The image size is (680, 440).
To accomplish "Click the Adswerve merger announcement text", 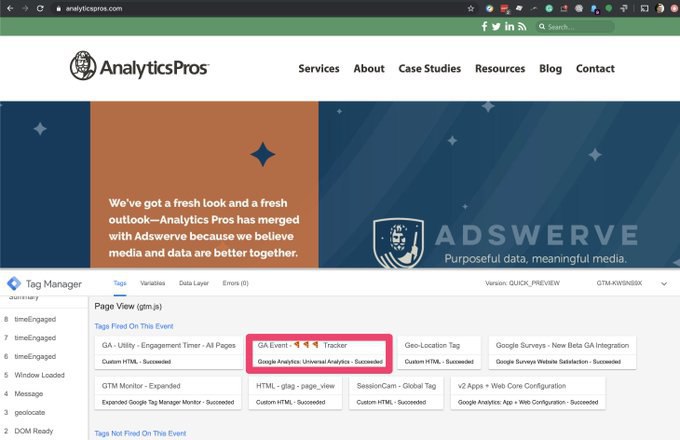I will (x=204, y=228).
